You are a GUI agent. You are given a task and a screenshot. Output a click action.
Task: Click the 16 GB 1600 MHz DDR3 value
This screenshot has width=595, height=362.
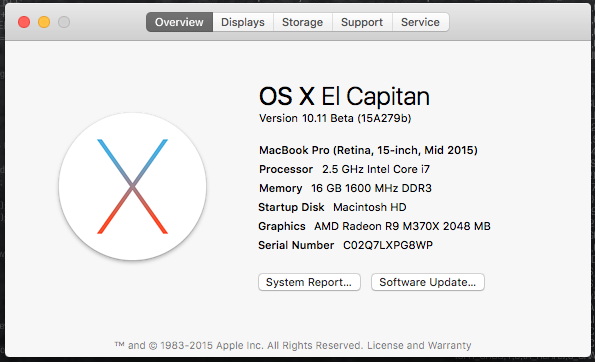371,188
